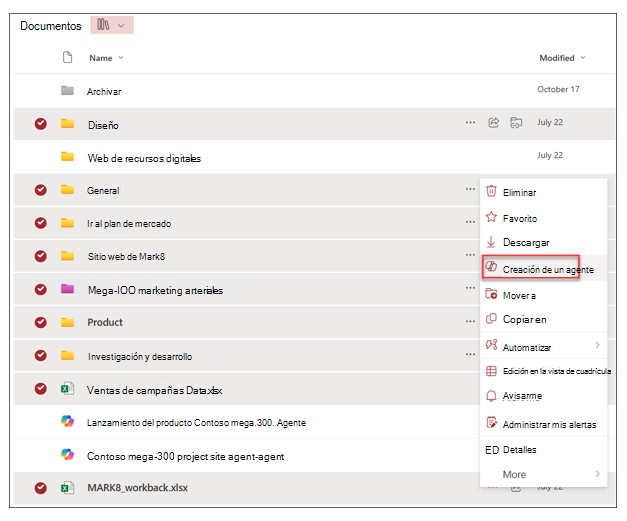This screenshot has height=521, width=627.
Task: Open Ventas de campañas Data.xlsx file
Action: pyautogui.click(x=154, y=390)
